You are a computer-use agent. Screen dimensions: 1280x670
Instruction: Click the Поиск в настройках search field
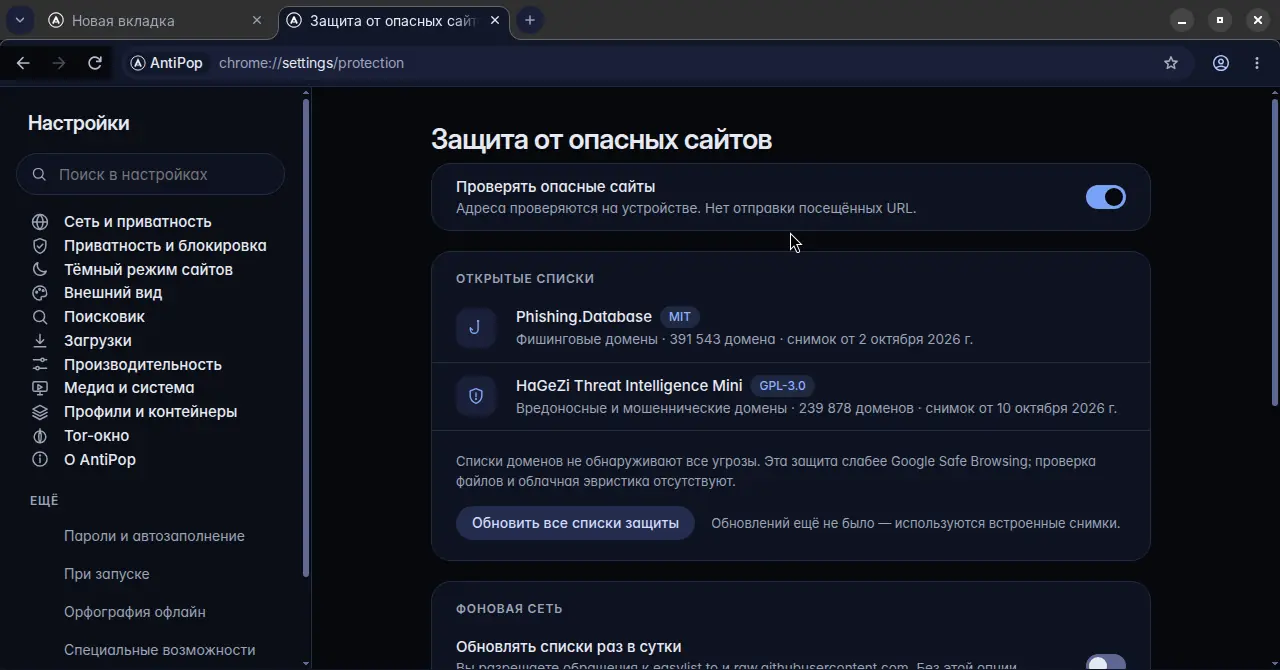(x=151, y=174)
